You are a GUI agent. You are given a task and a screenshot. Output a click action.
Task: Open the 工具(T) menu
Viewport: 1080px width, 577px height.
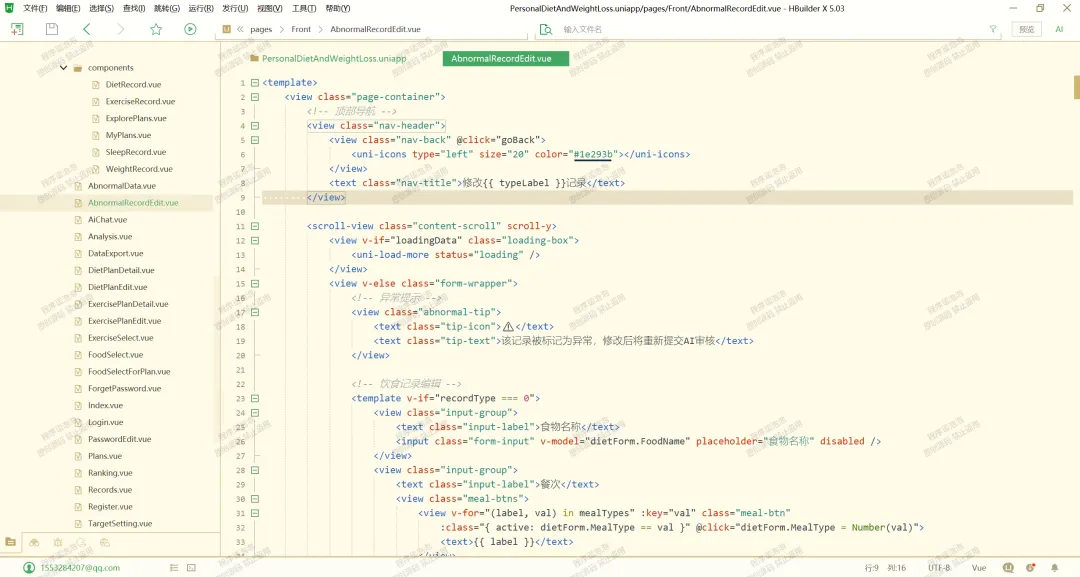[304, 8]
